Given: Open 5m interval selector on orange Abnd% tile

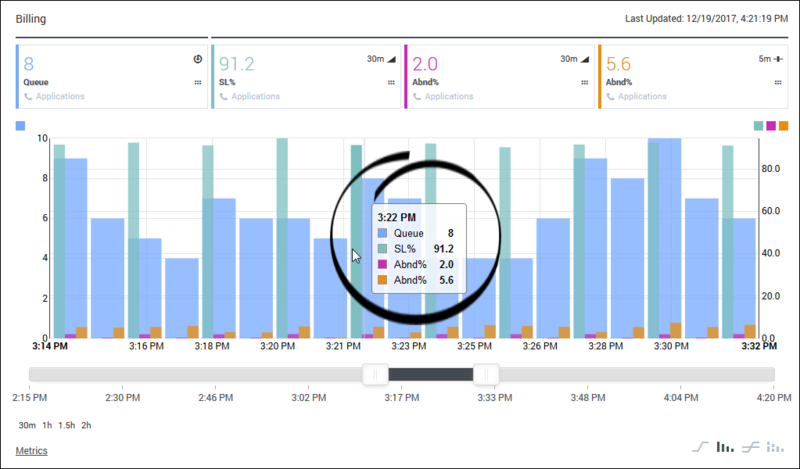Looking at the screenshot, I should tap(770, 59).
